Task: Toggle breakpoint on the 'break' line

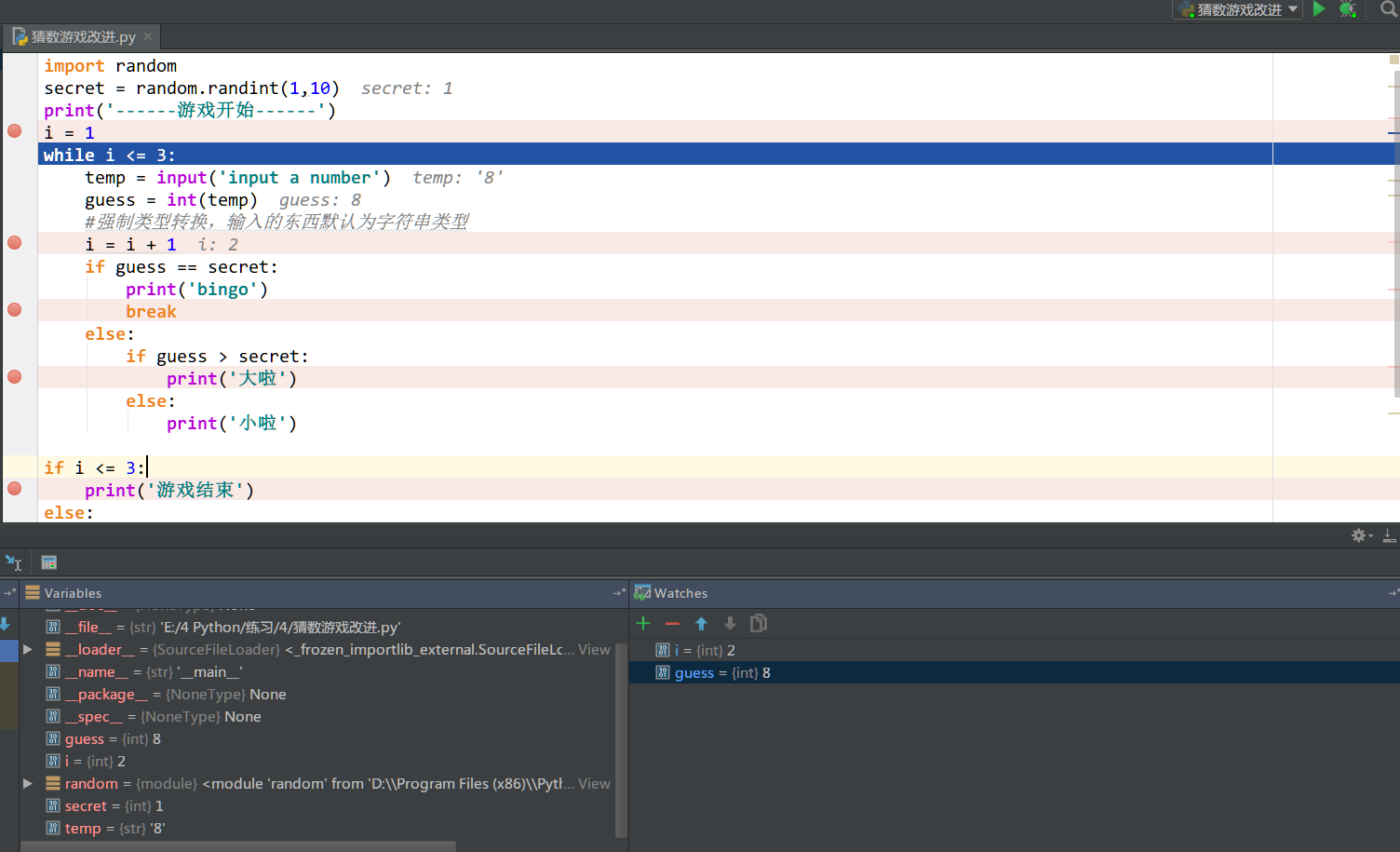Action: (15, 310)
